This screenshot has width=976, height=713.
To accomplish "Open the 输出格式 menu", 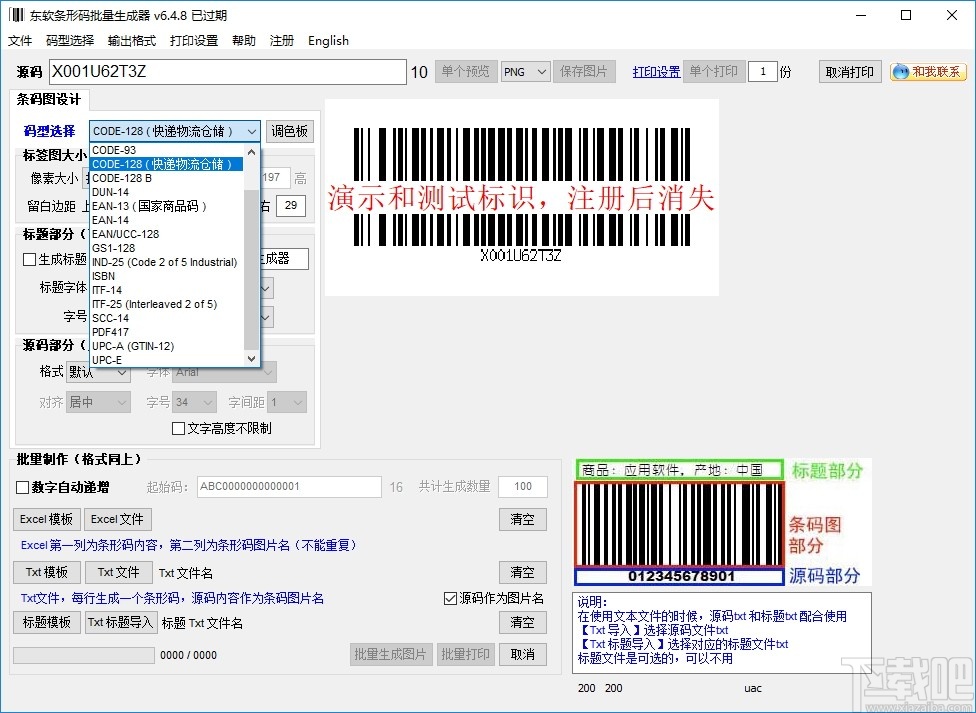I will (x=132, y=41).
